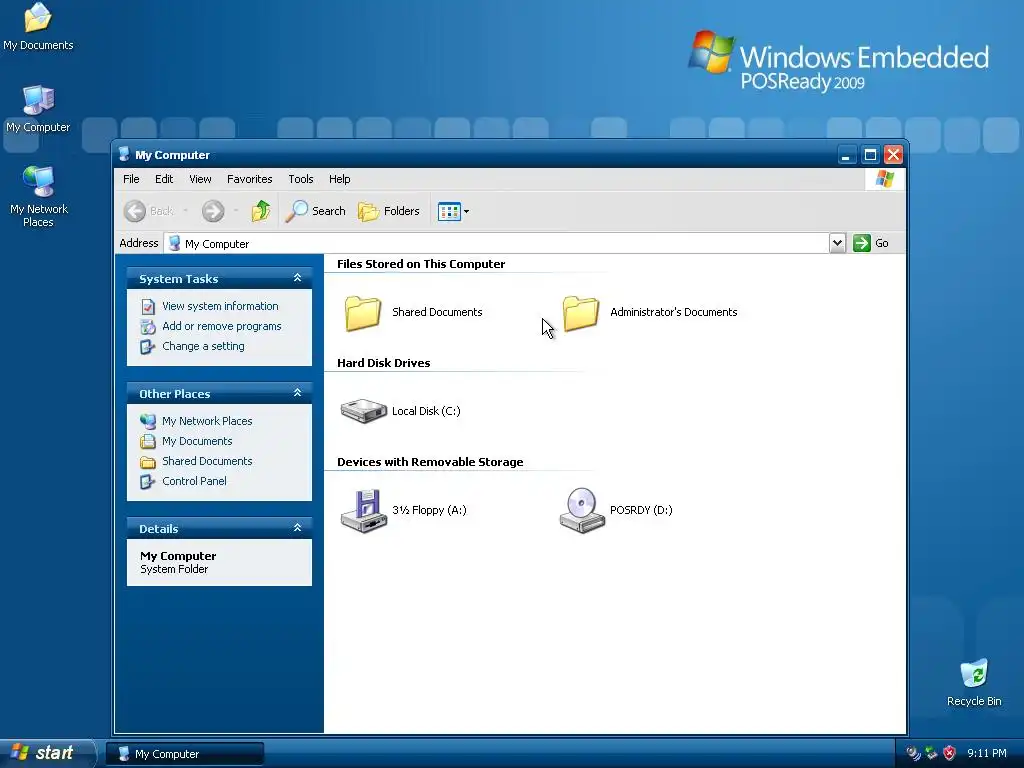The width and height of the screenshot is (1024, 768).
Task: Click the Start button
Action: [x=48, y=754]
